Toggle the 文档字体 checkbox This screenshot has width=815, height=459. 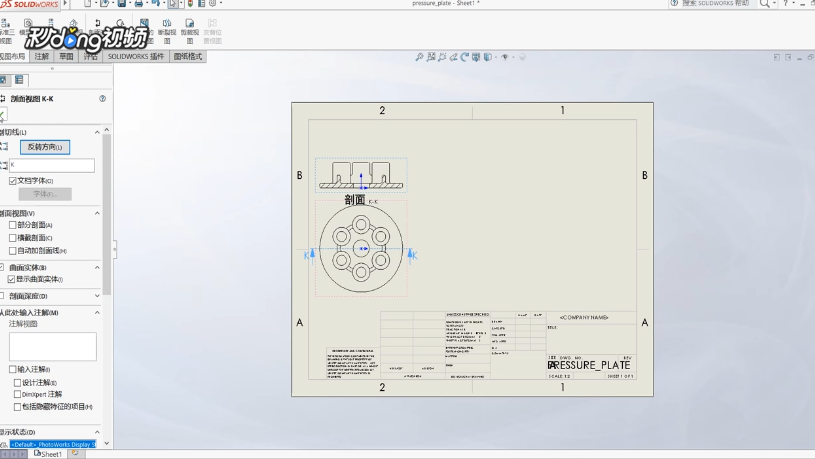[x=12, y=181]
